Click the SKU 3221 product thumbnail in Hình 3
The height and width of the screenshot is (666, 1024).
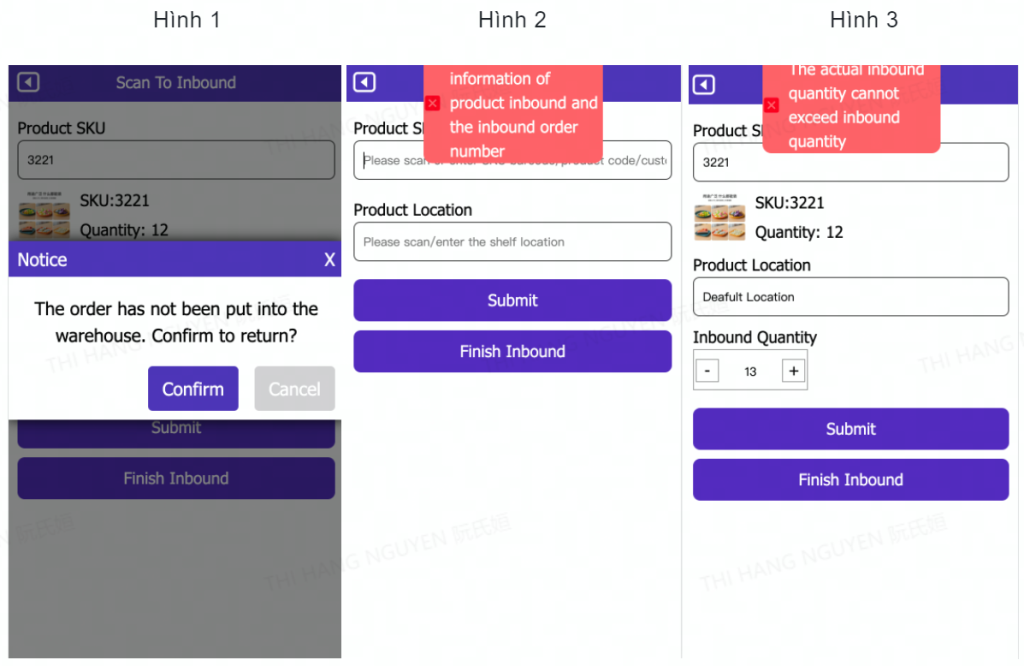point(720,217)
